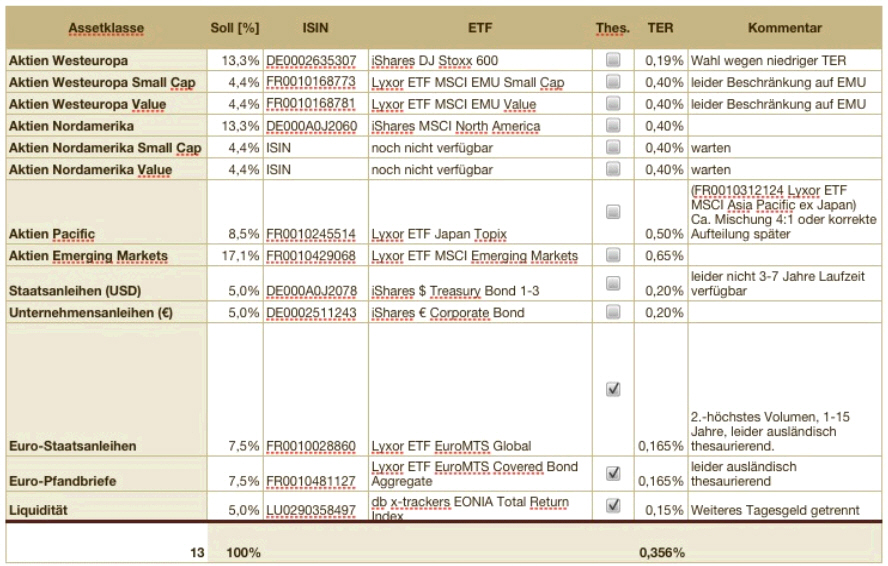Click ETF cell 'Lyxor ETF Japan Topix'
The width and height of the screenshot is (888, 566).
tap(480, 212)
